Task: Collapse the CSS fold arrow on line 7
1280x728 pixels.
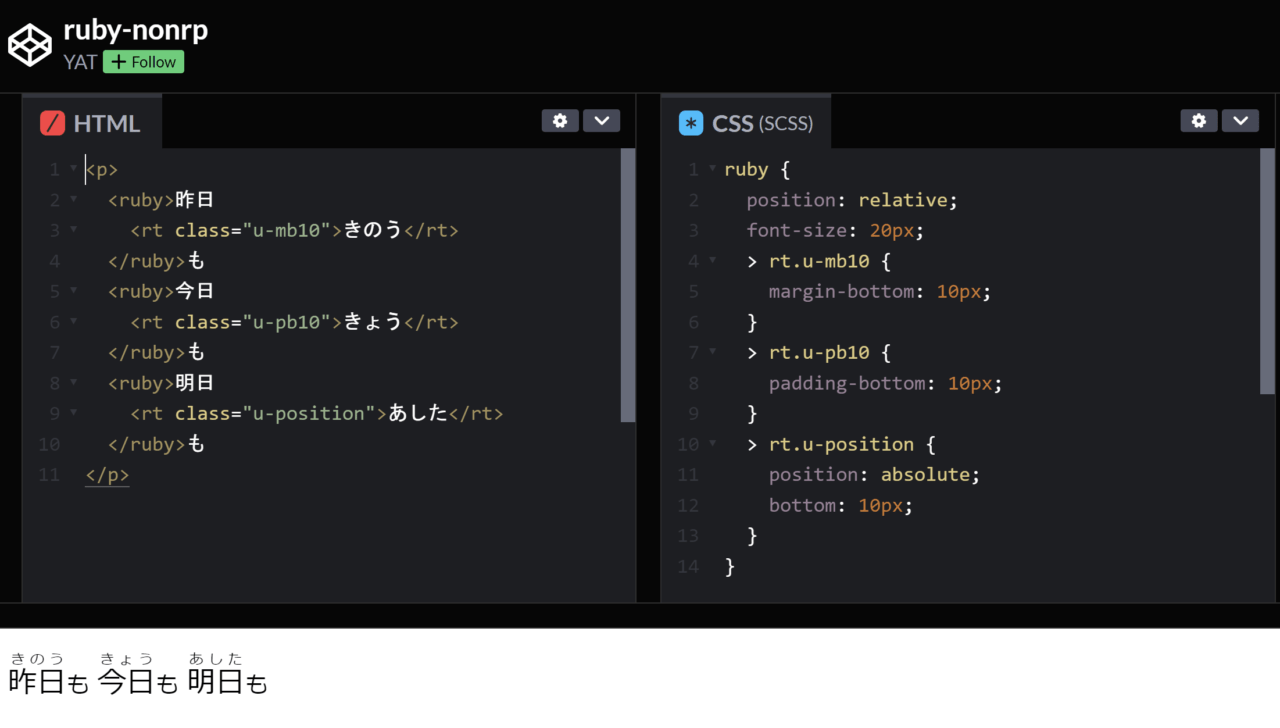Action: coord(712,352)
